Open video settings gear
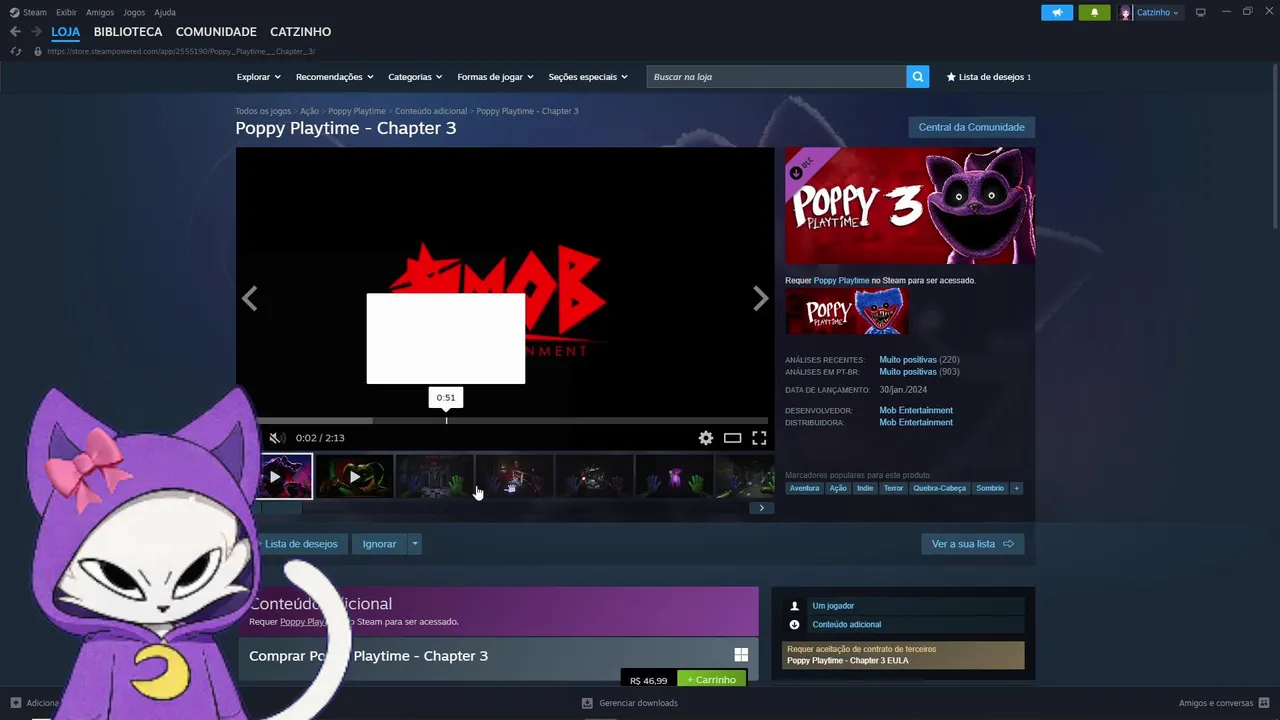 [706, 438]
